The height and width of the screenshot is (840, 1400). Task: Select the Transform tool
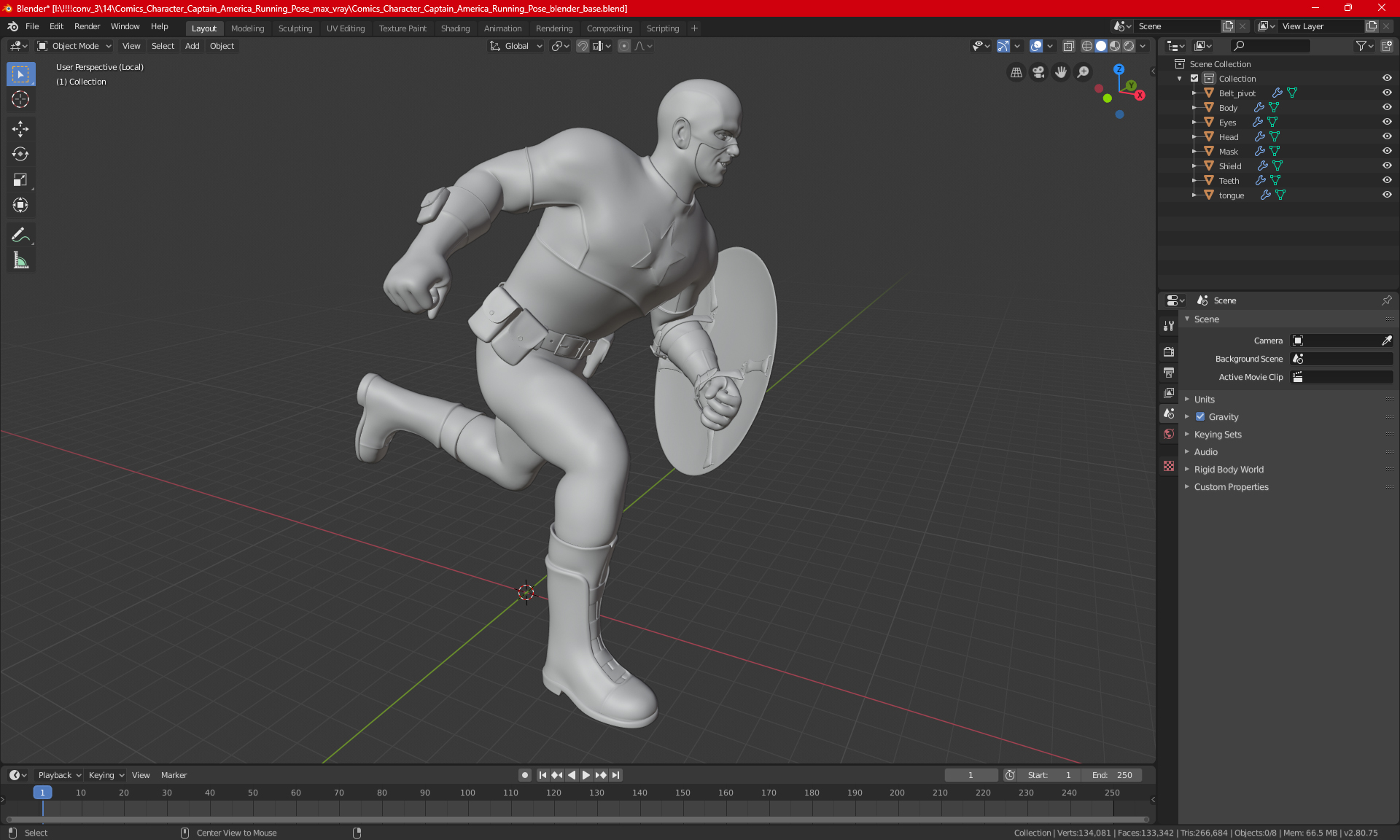(x=20, y=205)
